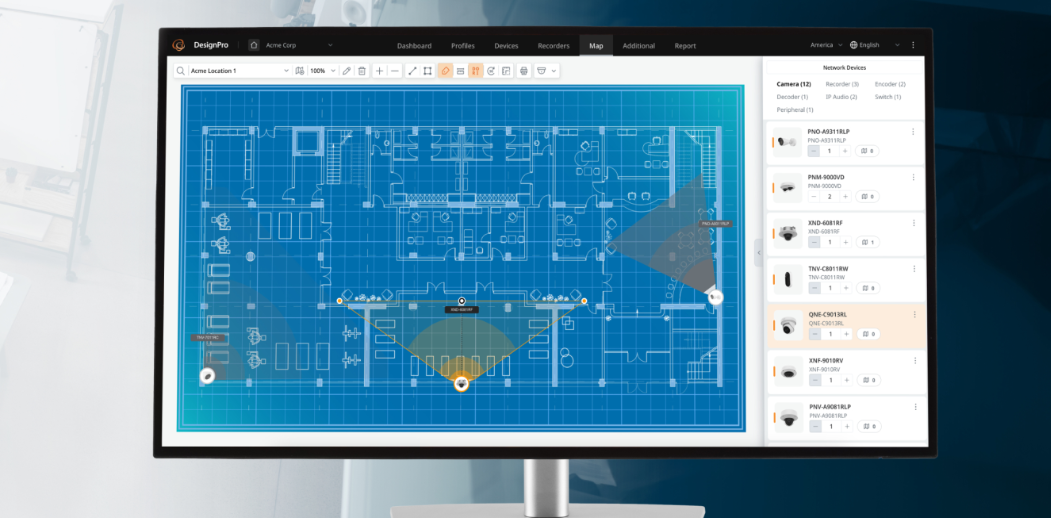Select the Decoder (1) device filter

[x=792, y=97]
